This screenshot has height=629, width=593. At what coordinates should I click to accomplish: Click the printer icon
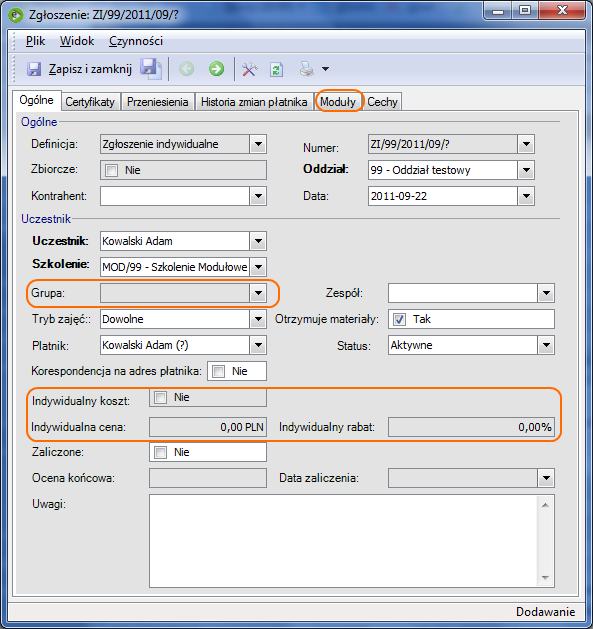click(x=307, y=69)
